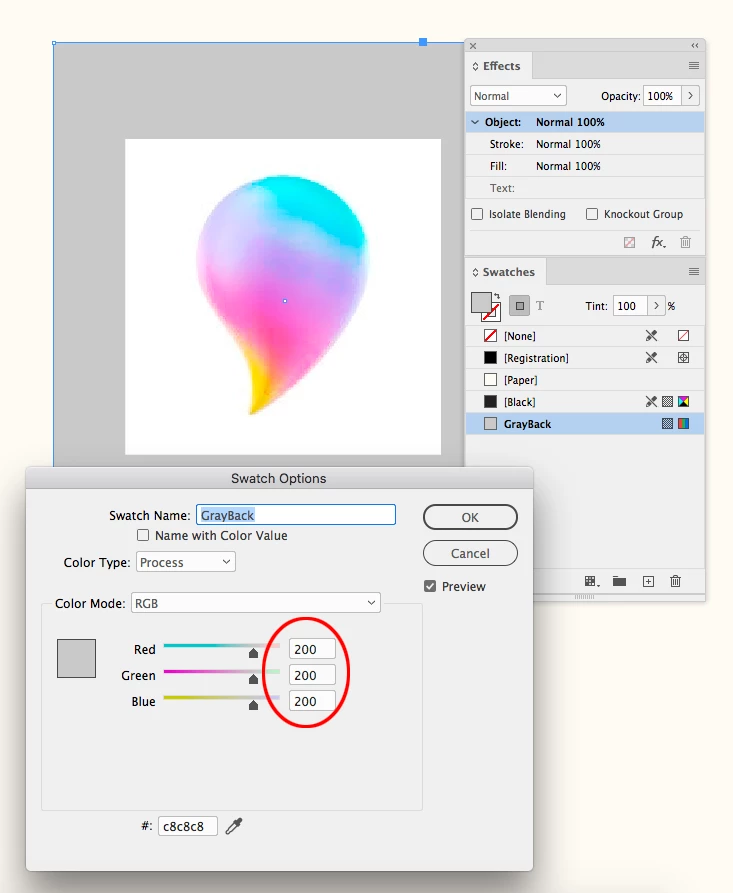Image resolution: width=733 pixels, height=893 pixels.
Task: Click the Green value field
Action: point(312,675)
